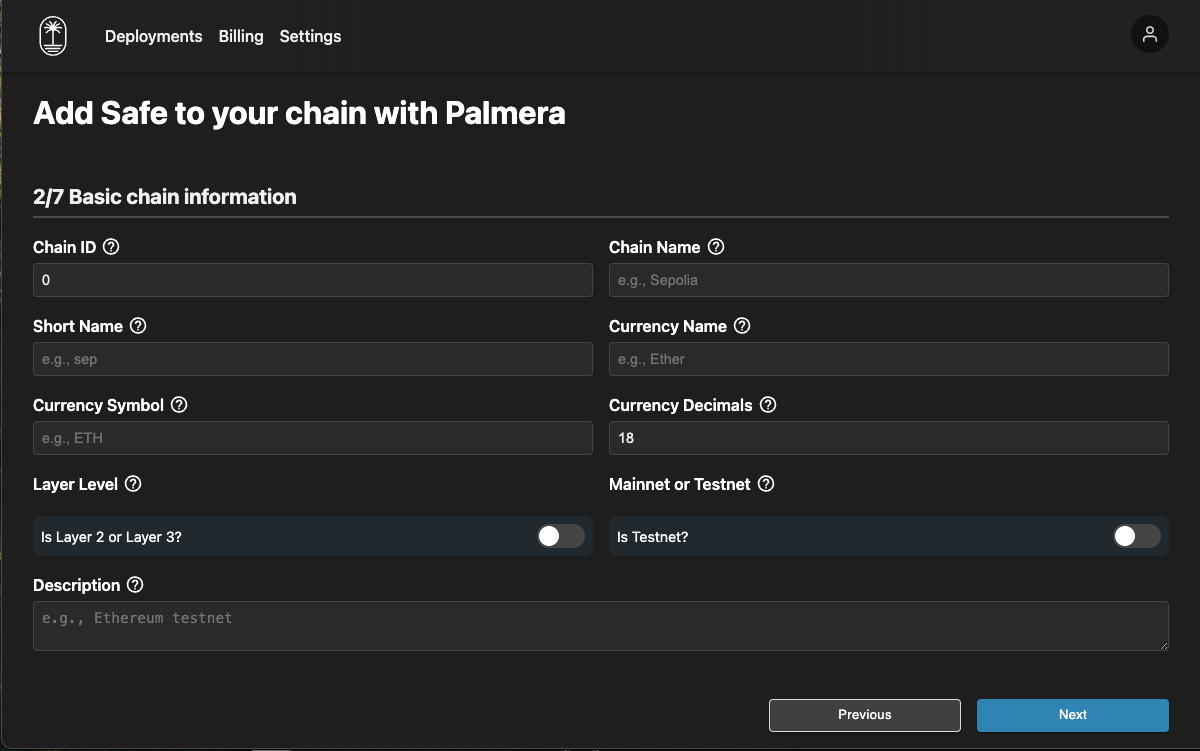Click the Previous button
This screenshot has width=1200, height=751.
(x=864, y=715)
